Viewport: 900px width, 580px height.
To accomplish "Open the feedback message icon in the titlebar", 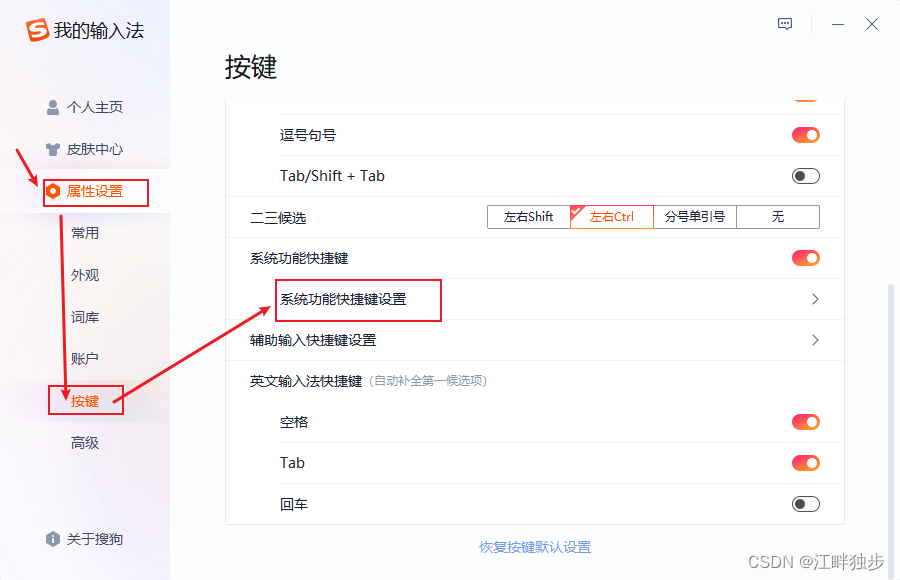I will point(784,24).
